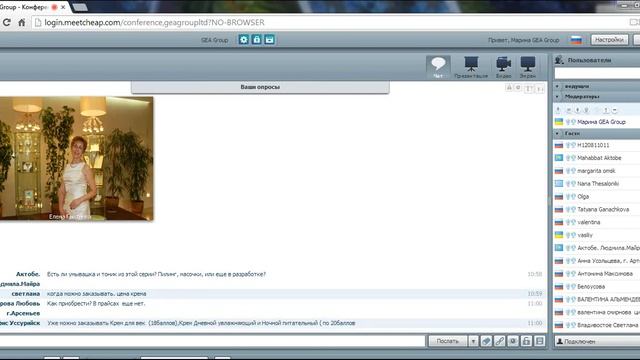The image size is (640, 360).
Task: Select guest margarita omsk
Action: point(596,171)
